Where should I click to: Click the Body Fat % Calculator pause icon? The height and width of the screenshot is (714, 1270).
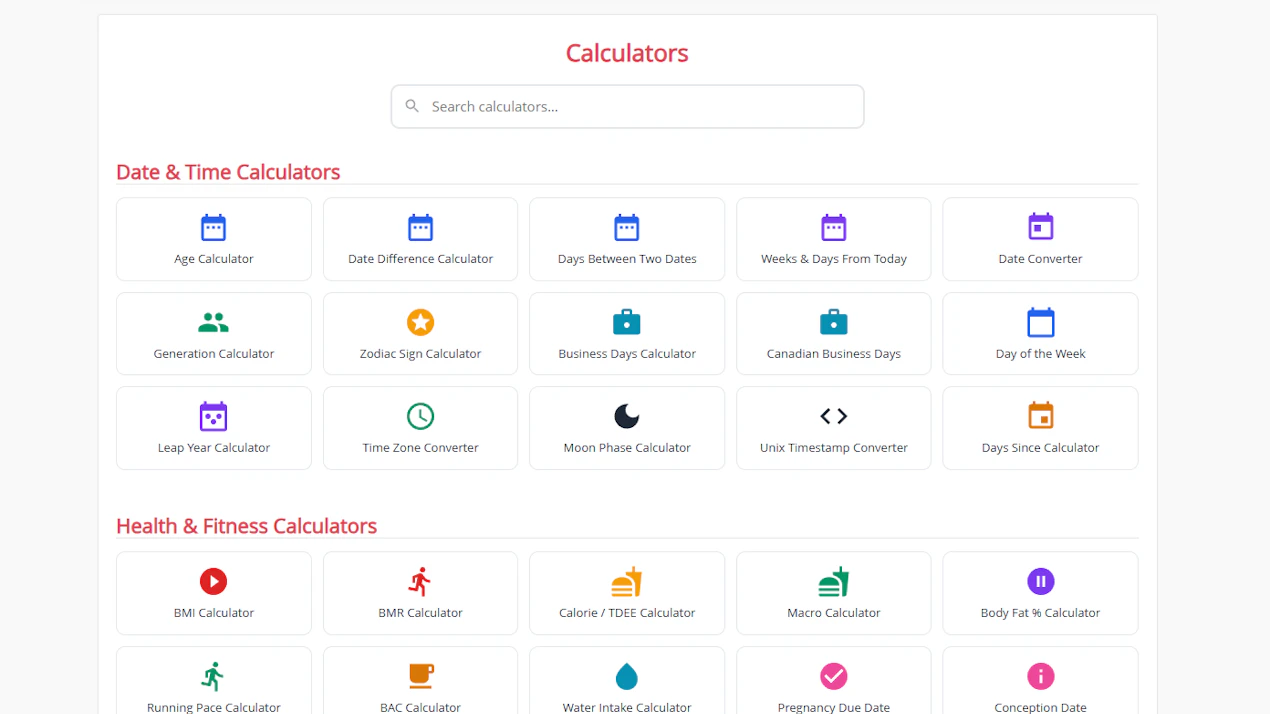1041,581
